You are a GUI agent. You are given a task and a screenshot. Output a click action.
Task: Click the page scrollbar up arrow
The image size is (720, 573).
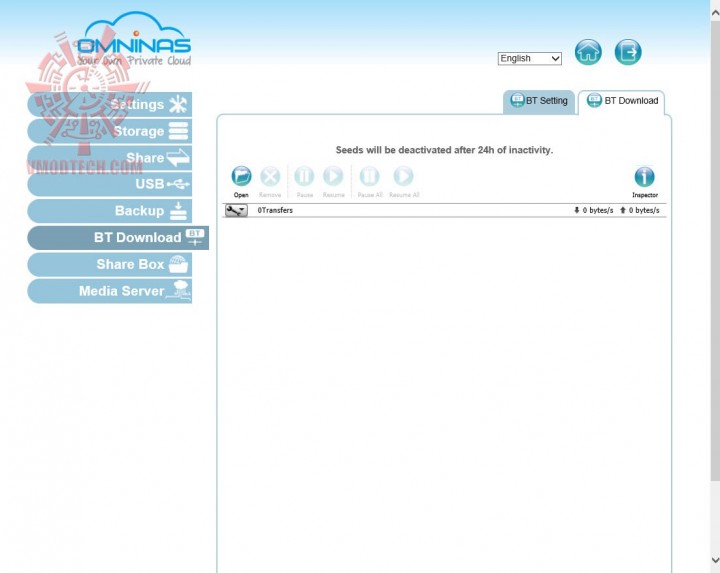(x=715, y=13)
